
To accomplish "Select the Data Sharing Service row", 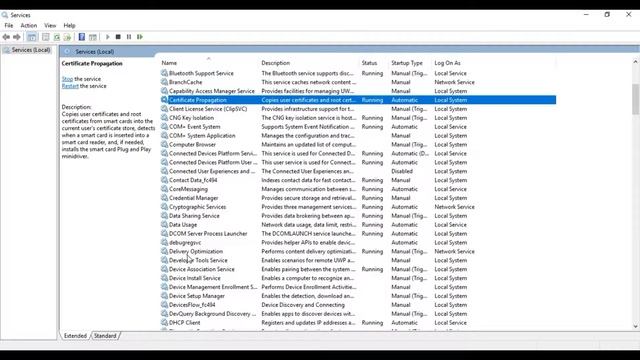I will tap(358, 216).
